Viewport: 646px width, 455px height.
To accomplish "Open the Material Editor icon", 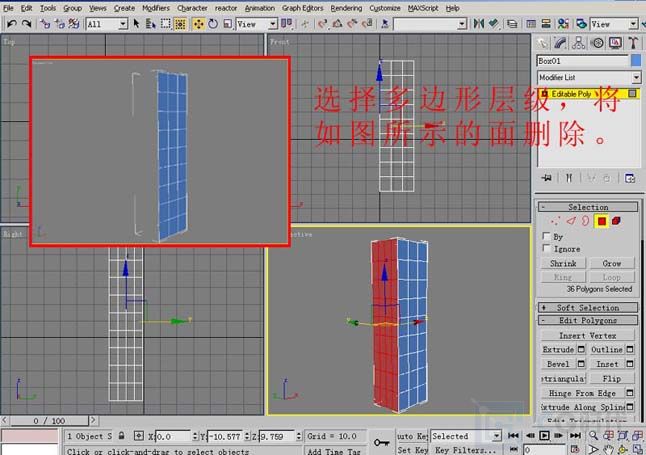I will pyautogui.click(x=563, y=24).
